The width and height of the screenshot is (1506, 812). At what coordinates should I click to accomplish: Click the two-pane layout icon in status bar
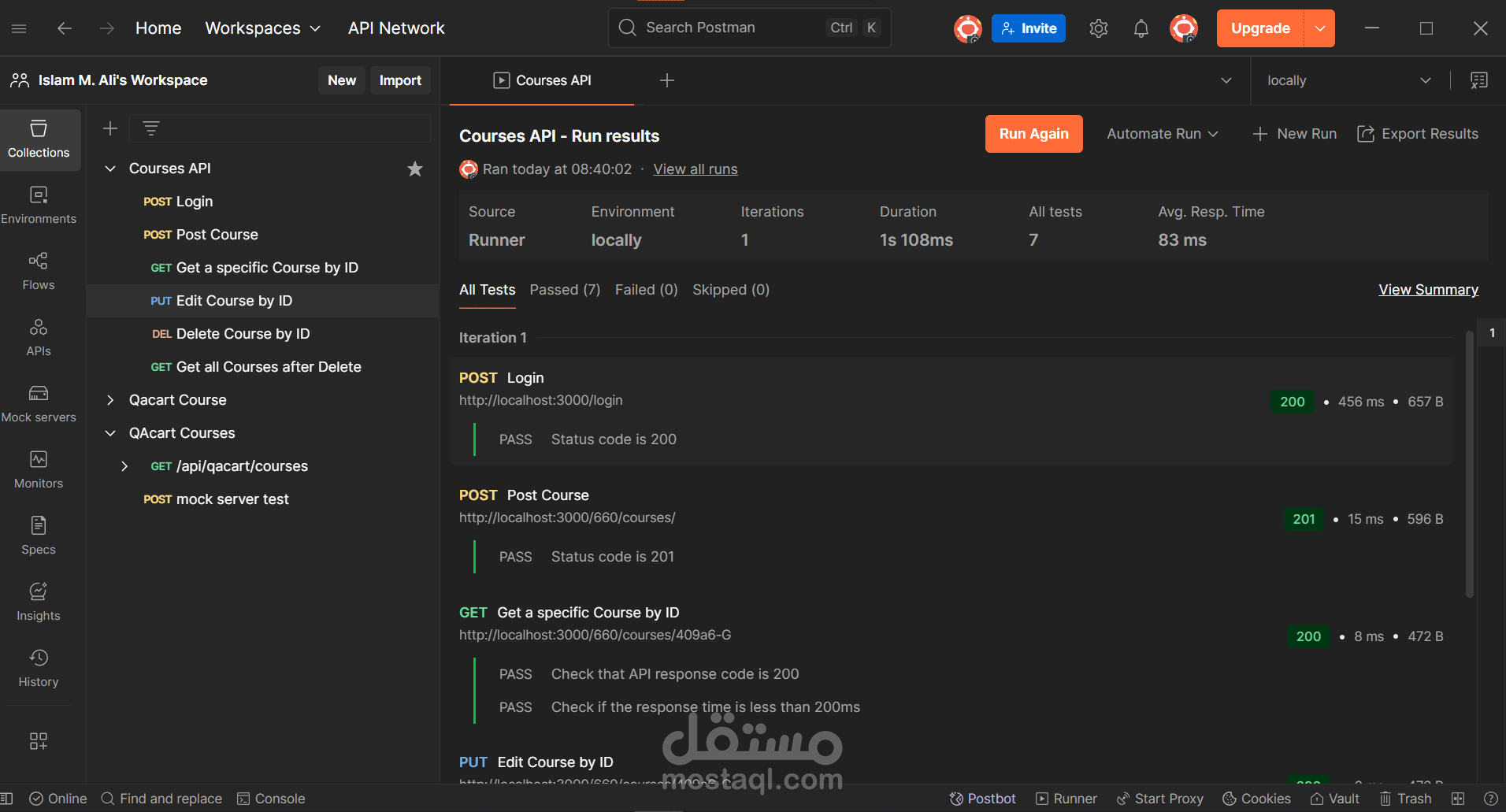pos(1458,799)
